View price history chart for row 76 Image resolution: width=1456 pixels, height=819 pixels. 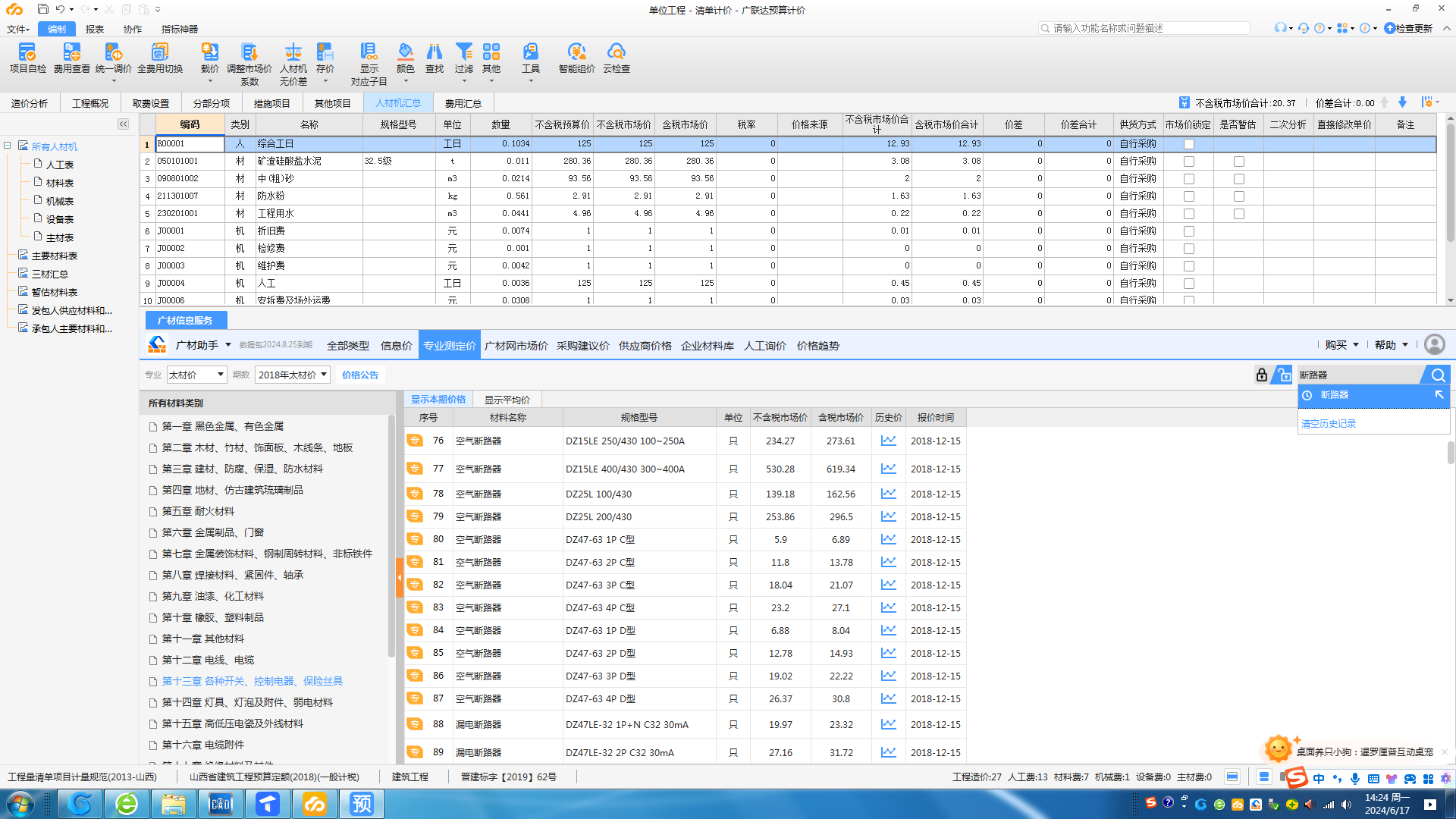click(x=888, y=441)
